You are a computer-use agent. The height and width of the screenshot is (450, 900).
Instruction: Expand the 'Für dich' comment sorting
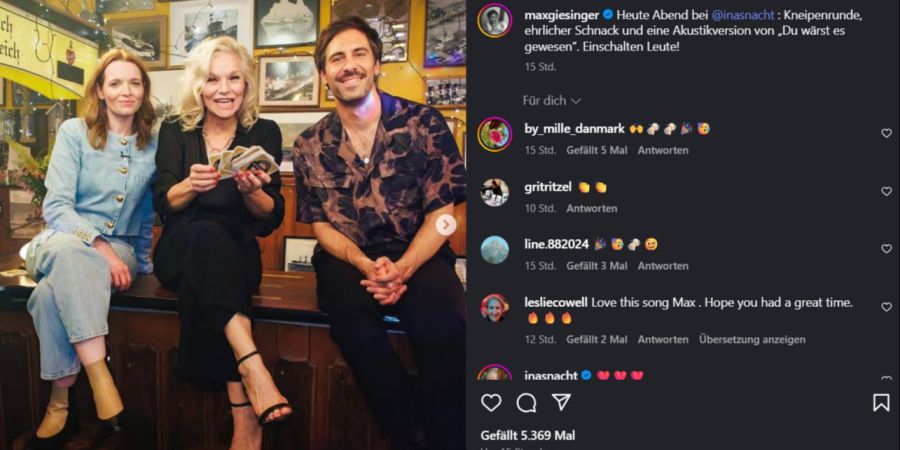[552, 100]
